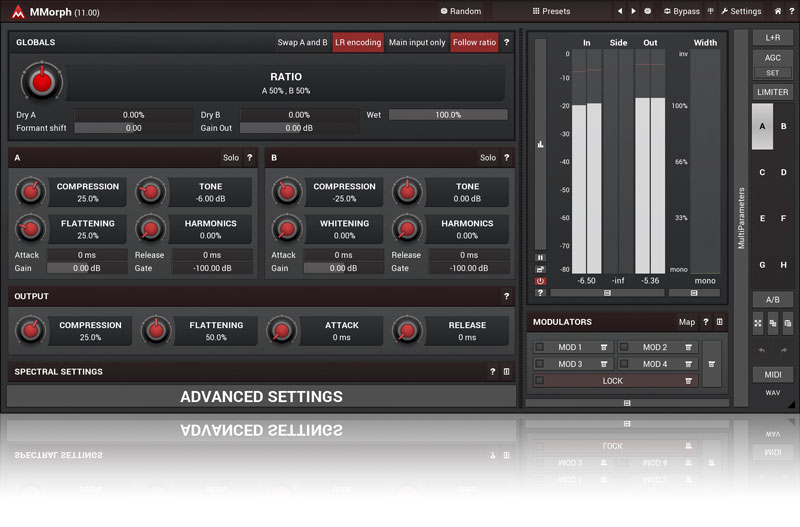The image size is (800, 527).
Task: Click the Wet 100.0% slider
Action: click(448, 115)
